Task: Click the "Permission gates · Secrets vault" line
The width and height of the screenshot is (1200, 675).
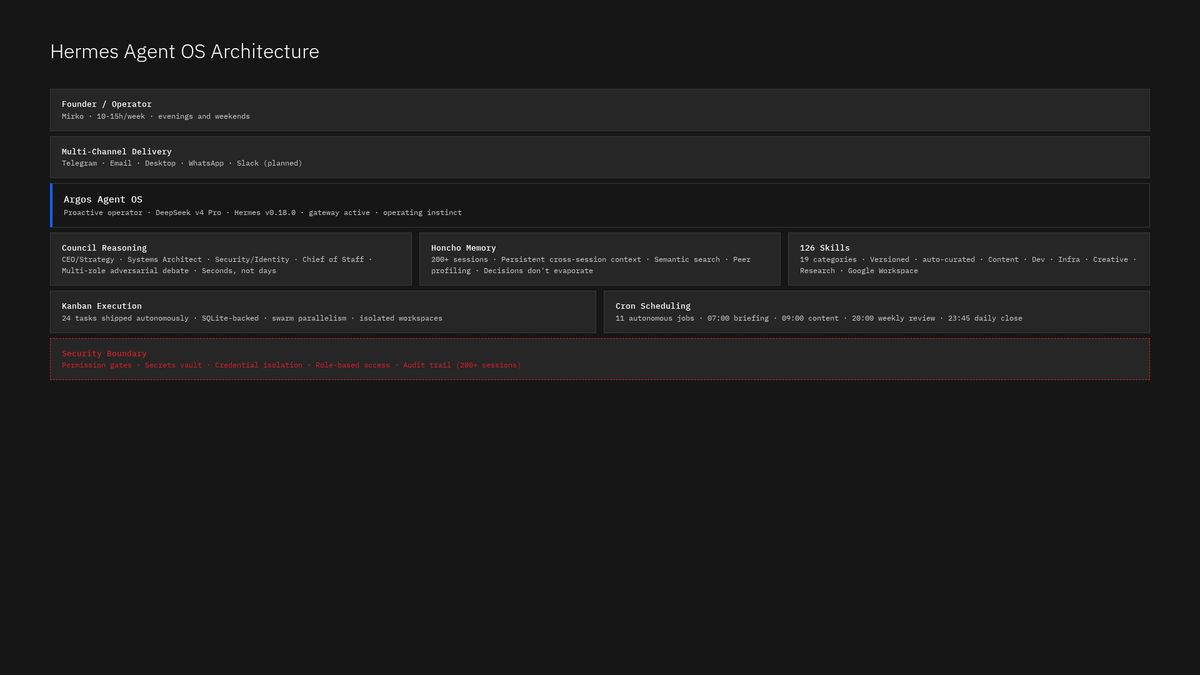Action: [x=291, y=365]
